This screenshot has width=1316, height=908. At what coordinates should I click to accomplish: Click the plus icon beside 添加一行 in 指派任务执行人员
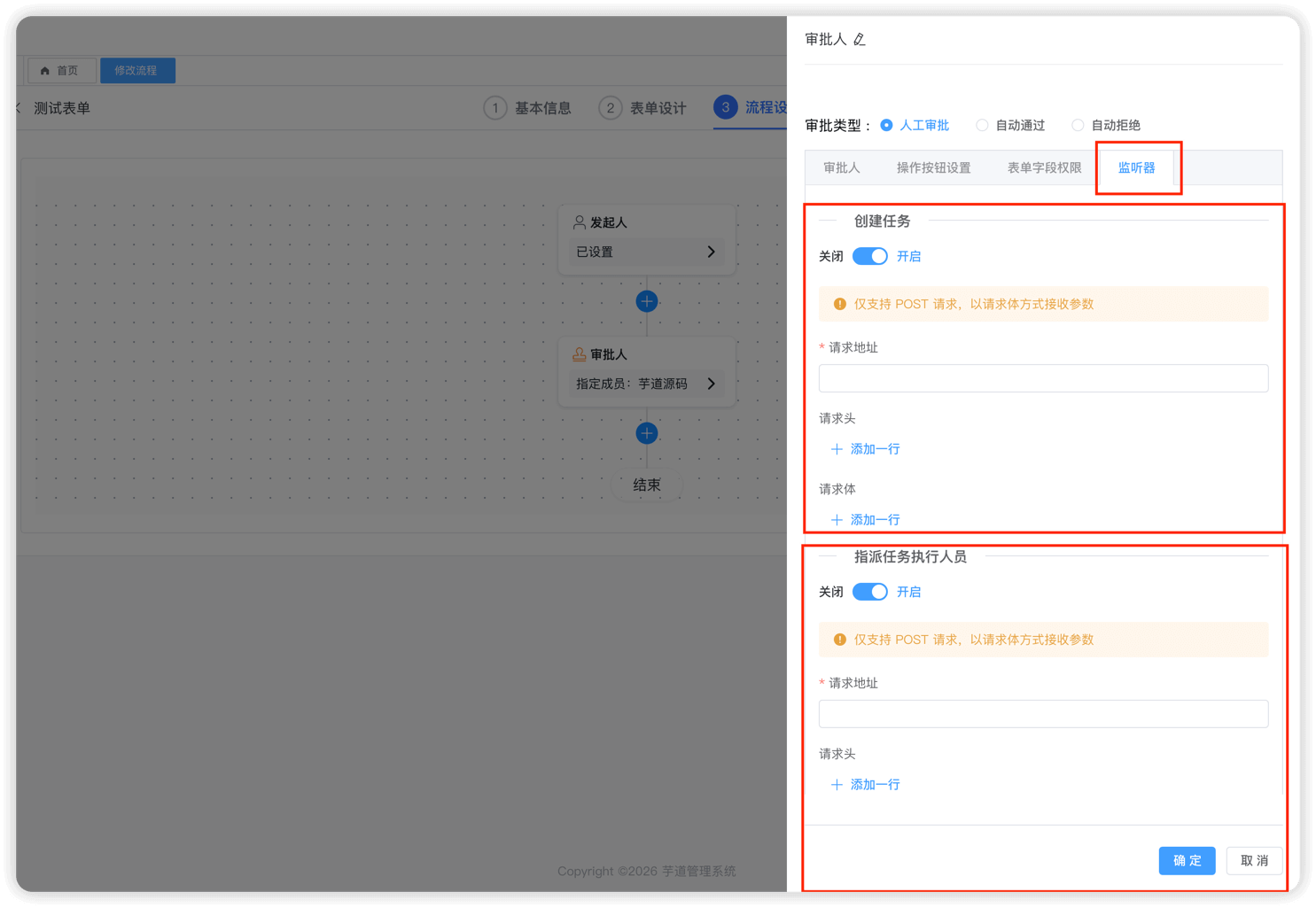click(x=836, y=784)
